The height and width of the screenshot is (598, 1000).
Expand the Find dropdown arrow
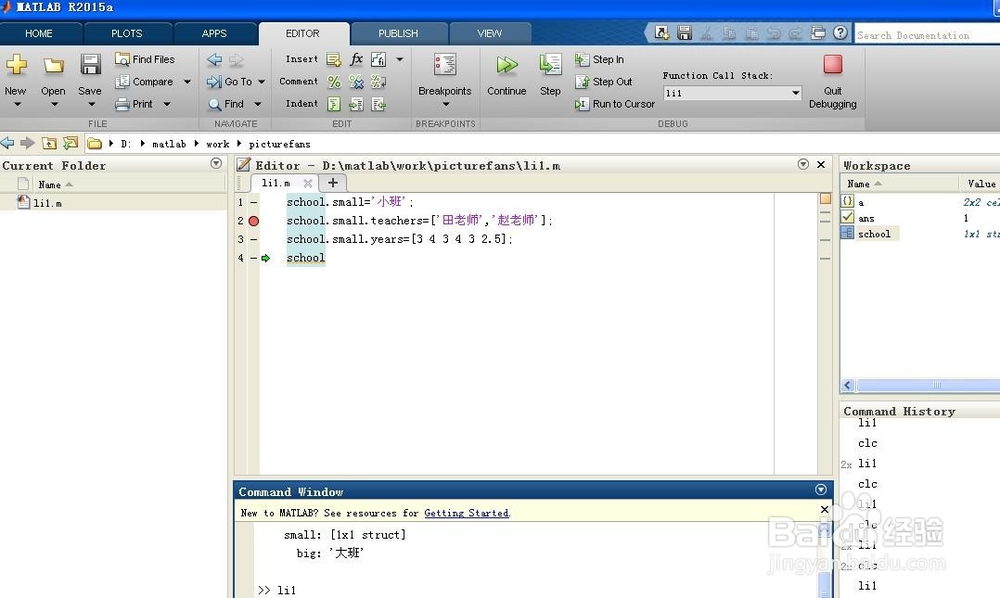pyautogui.click(x=258, y=104)
